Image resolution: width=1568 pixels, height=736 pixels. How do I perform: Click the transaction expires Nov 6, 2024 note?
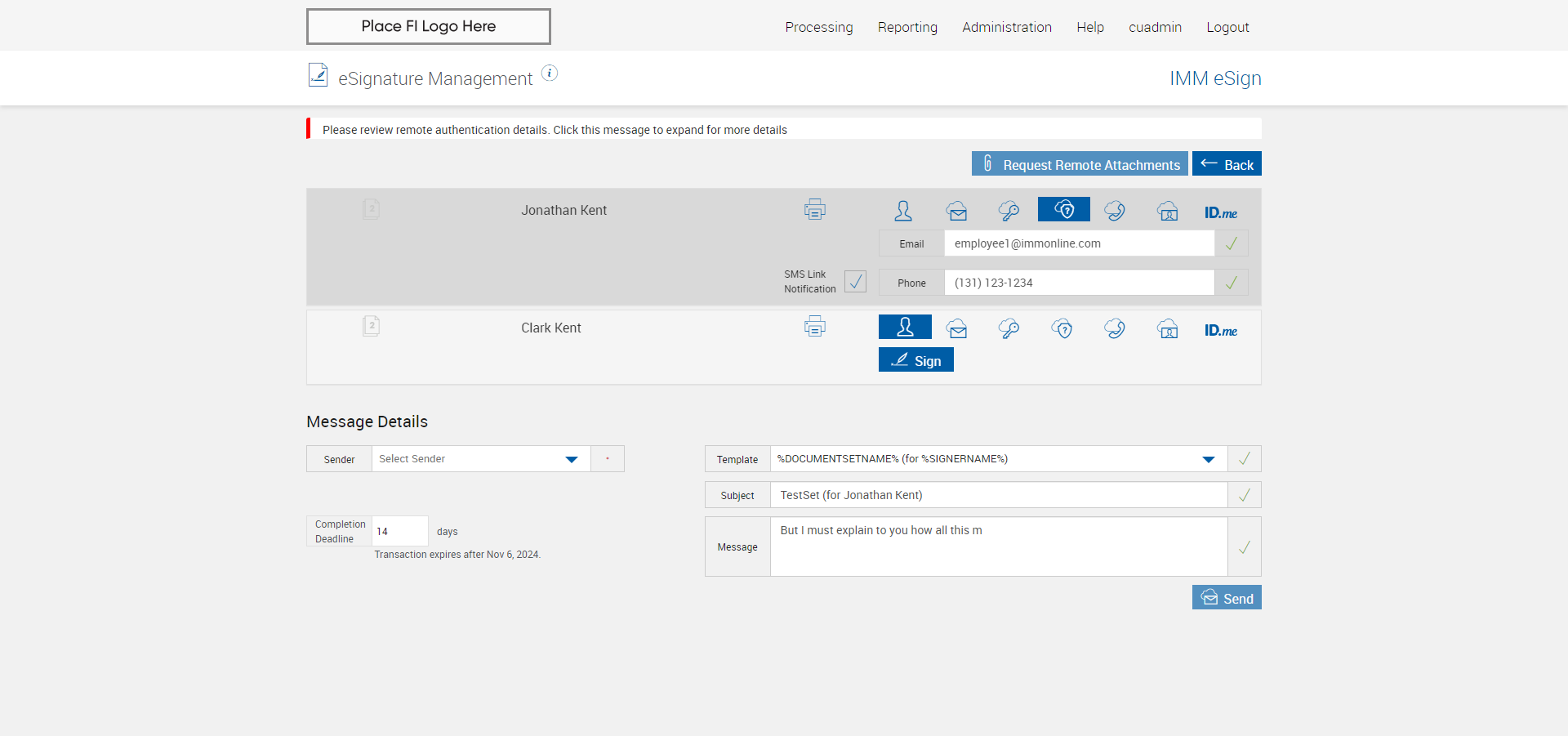457,555
